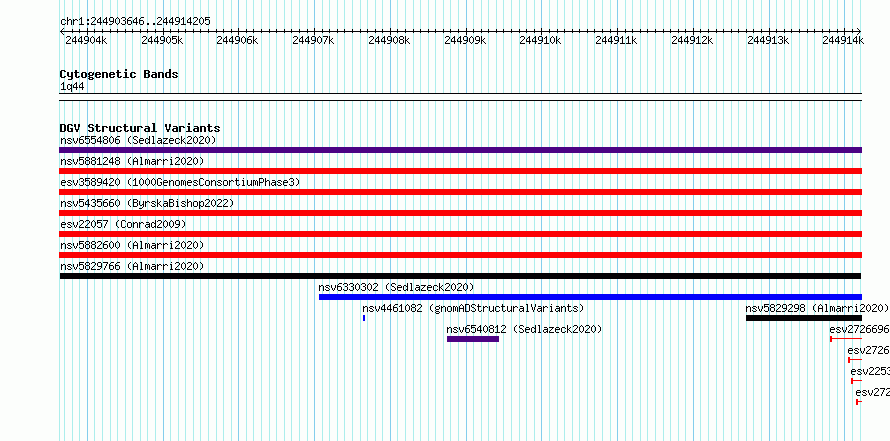Open the nsv6554806 (Sedlazeck2020) variant label
Screen dimensions: 890x441
138,140
